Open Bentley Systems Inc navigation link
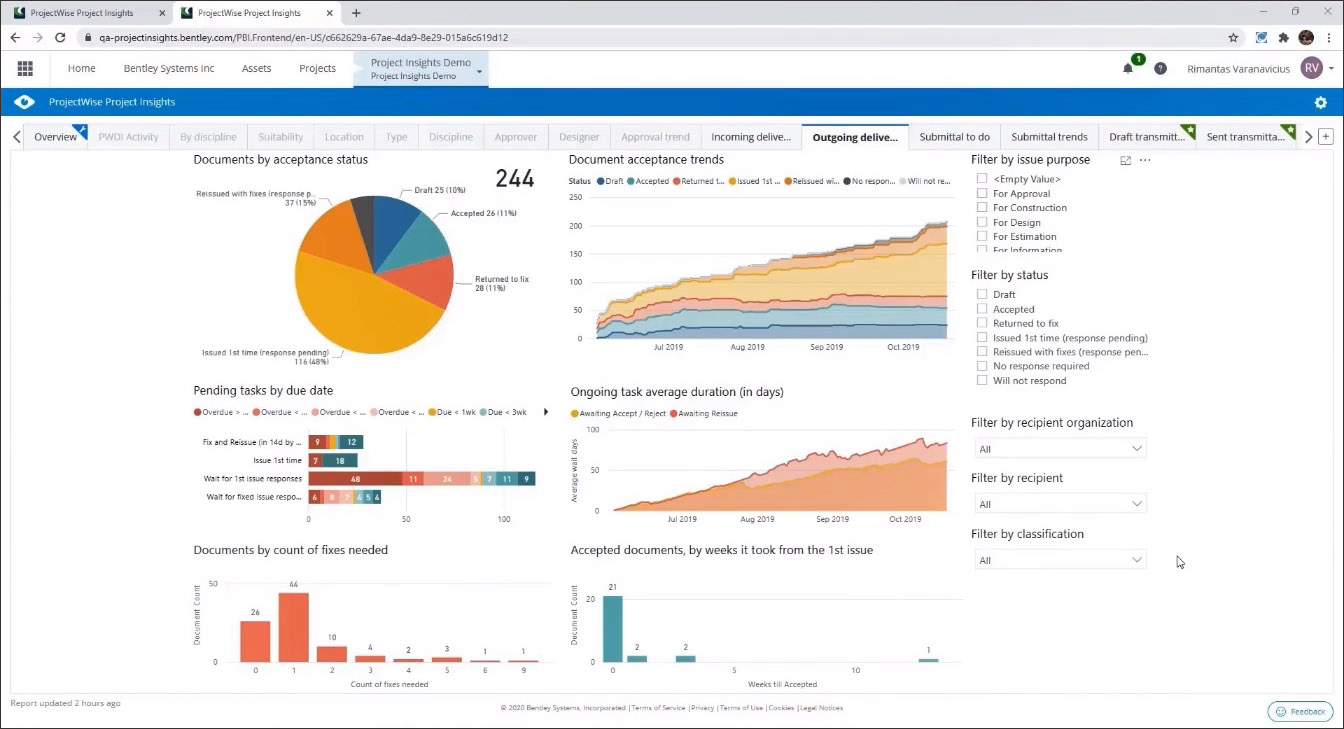This screenshot has height=729, width=1344. (169, 69)
